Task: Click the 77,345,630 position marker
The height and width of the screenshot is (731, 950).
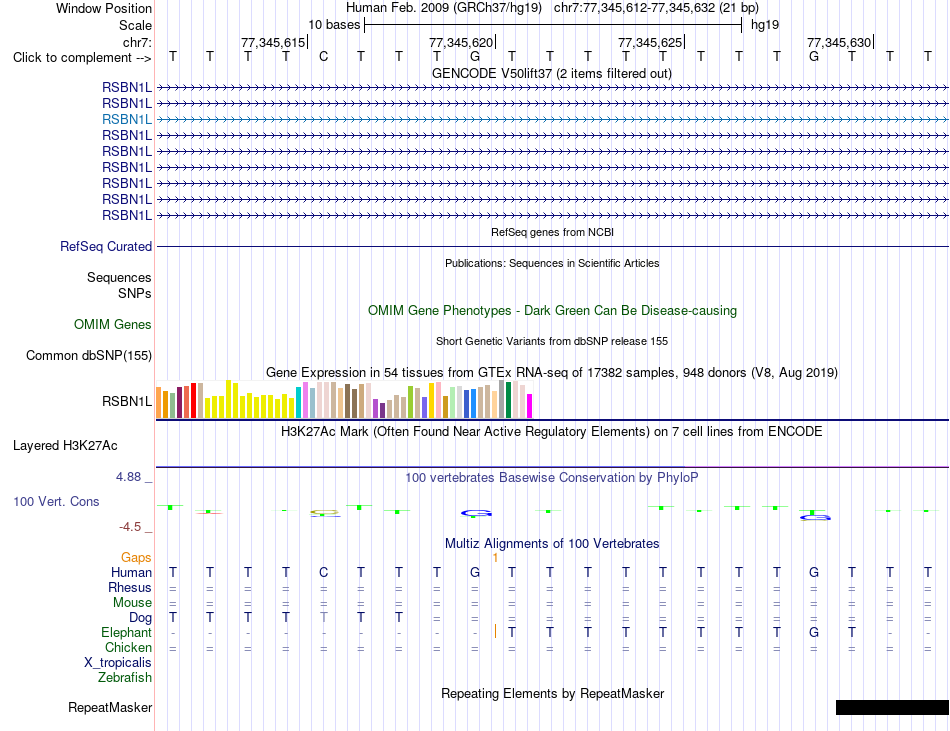Action: click(839, 42)
